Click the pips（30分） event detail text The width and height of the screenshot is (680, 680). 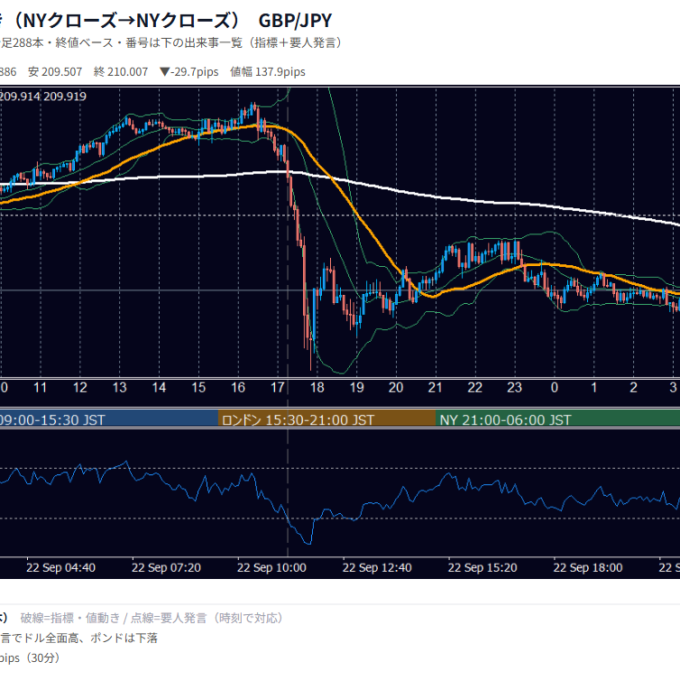pos(29,658)
